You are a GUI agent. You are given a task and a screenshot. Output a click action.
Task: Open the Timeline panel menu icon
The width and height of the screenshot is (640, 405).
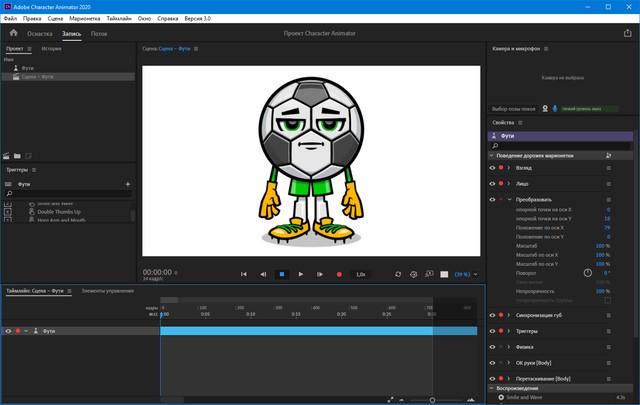click(69, 291)
